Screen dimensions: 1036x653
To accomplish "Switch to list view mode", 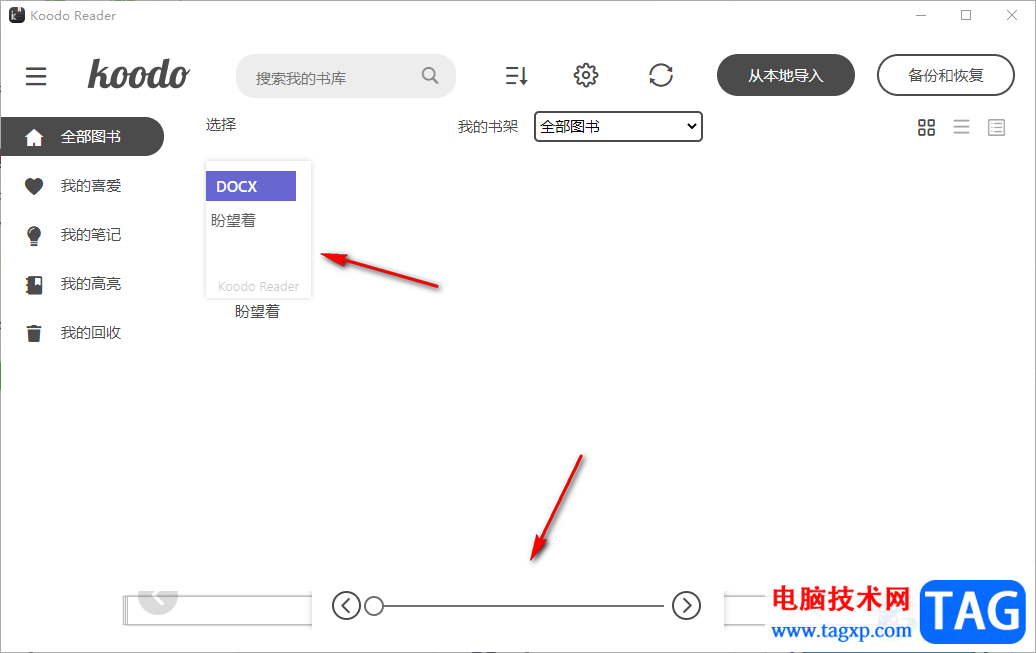I will tap(961, 127).
